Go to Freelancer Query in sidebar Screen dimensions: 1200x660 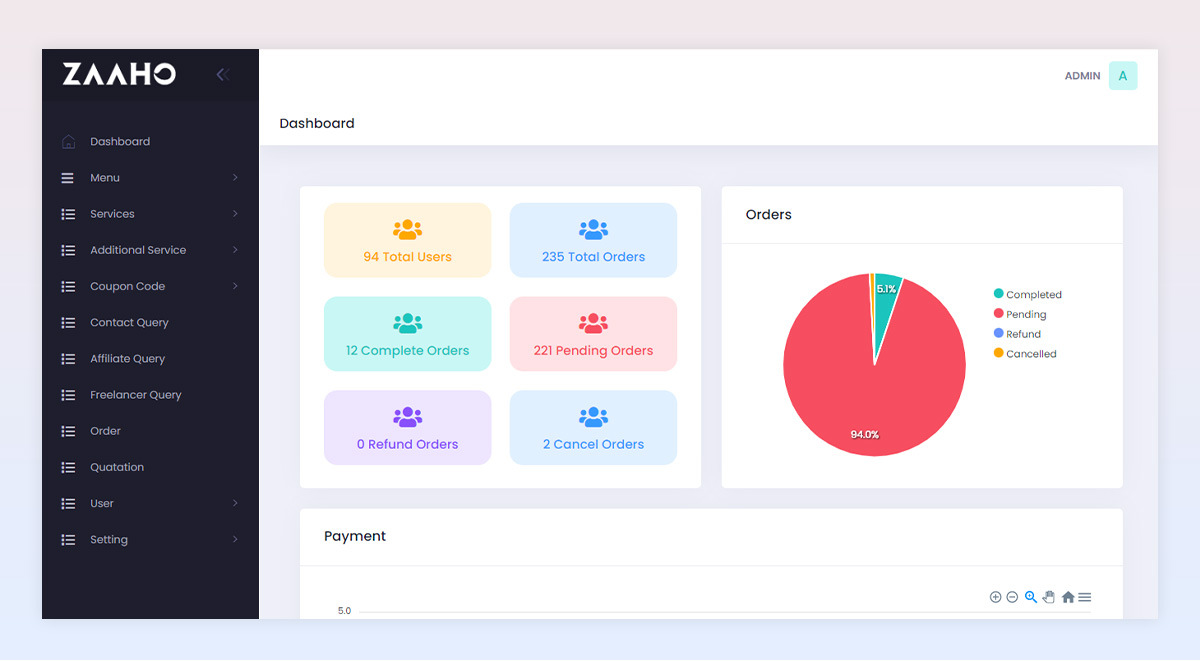[x=135, y=395]
